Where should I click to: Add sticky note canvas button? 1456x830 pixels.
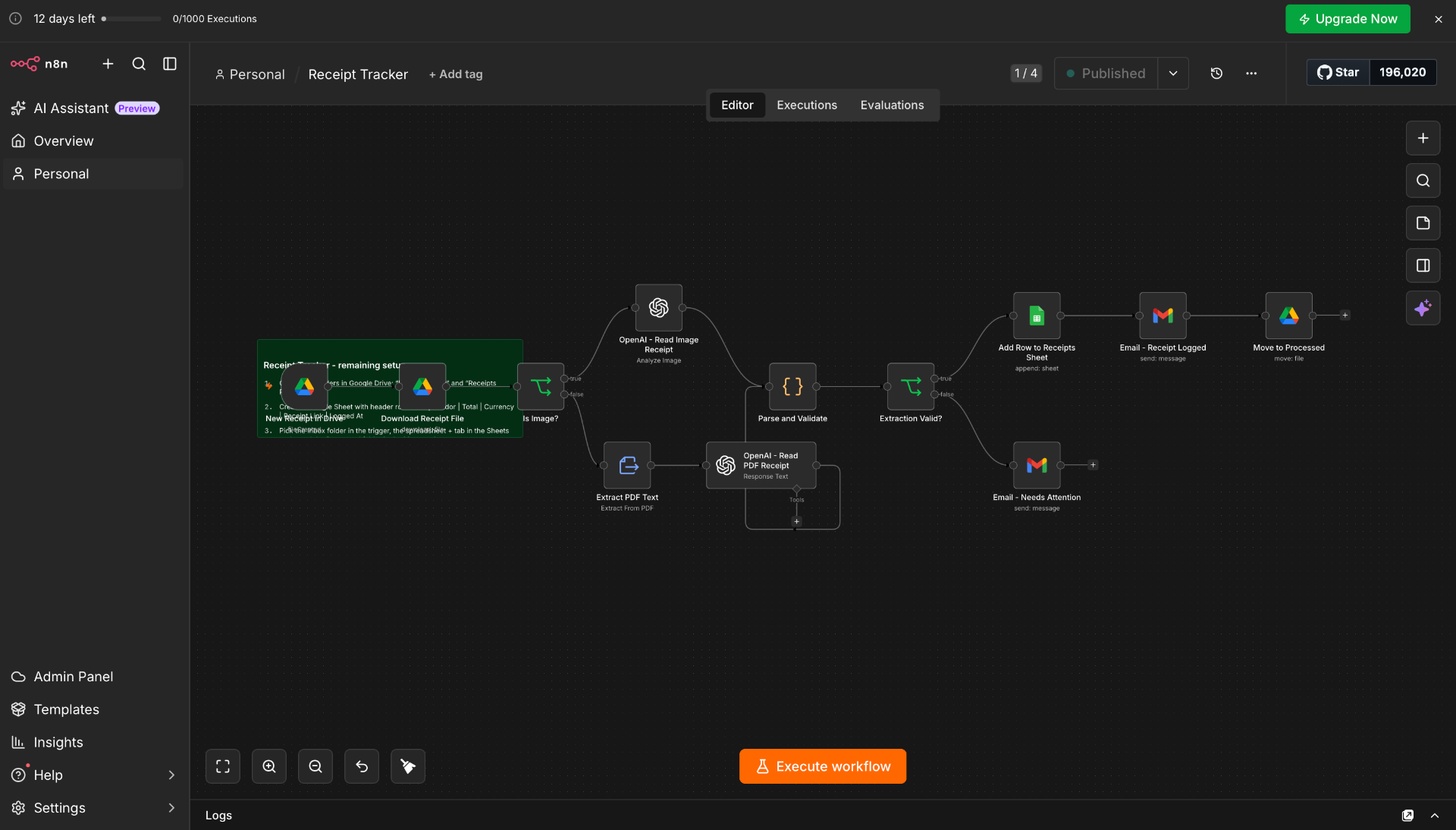[x=1423, y=223]
